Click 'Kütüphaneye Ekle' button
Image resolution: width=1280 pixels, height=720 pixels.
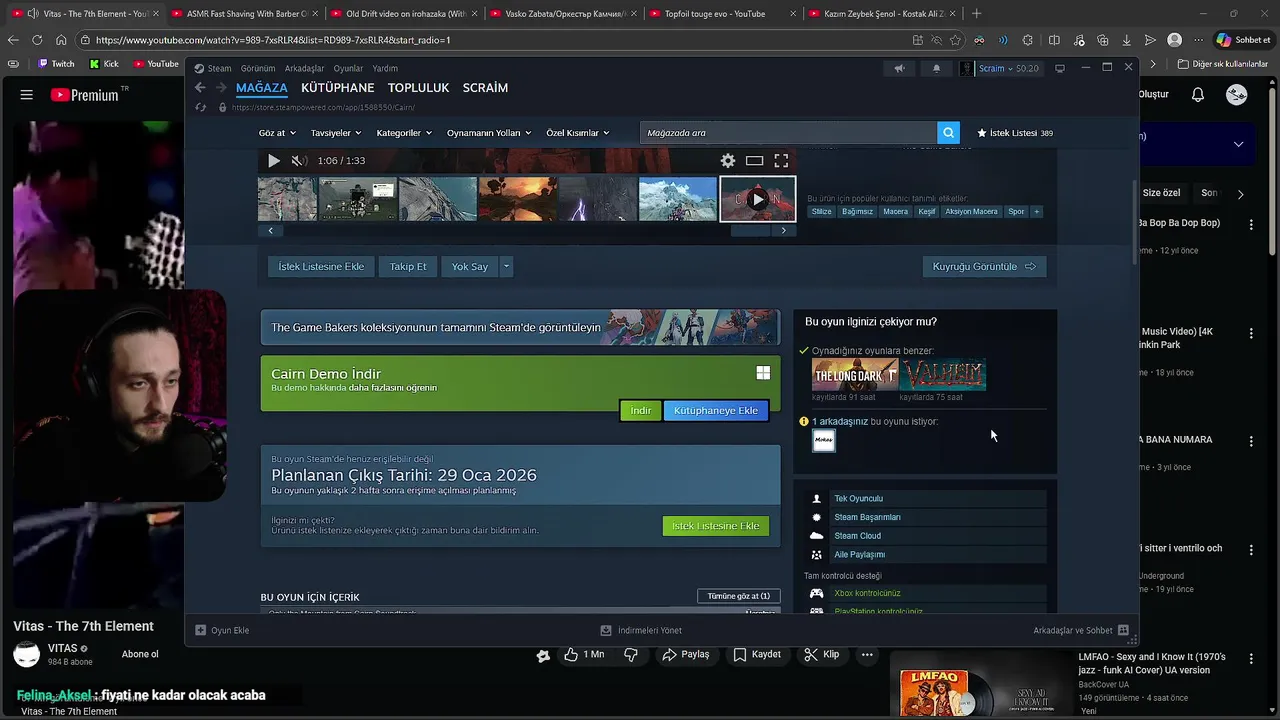(716, 411)
